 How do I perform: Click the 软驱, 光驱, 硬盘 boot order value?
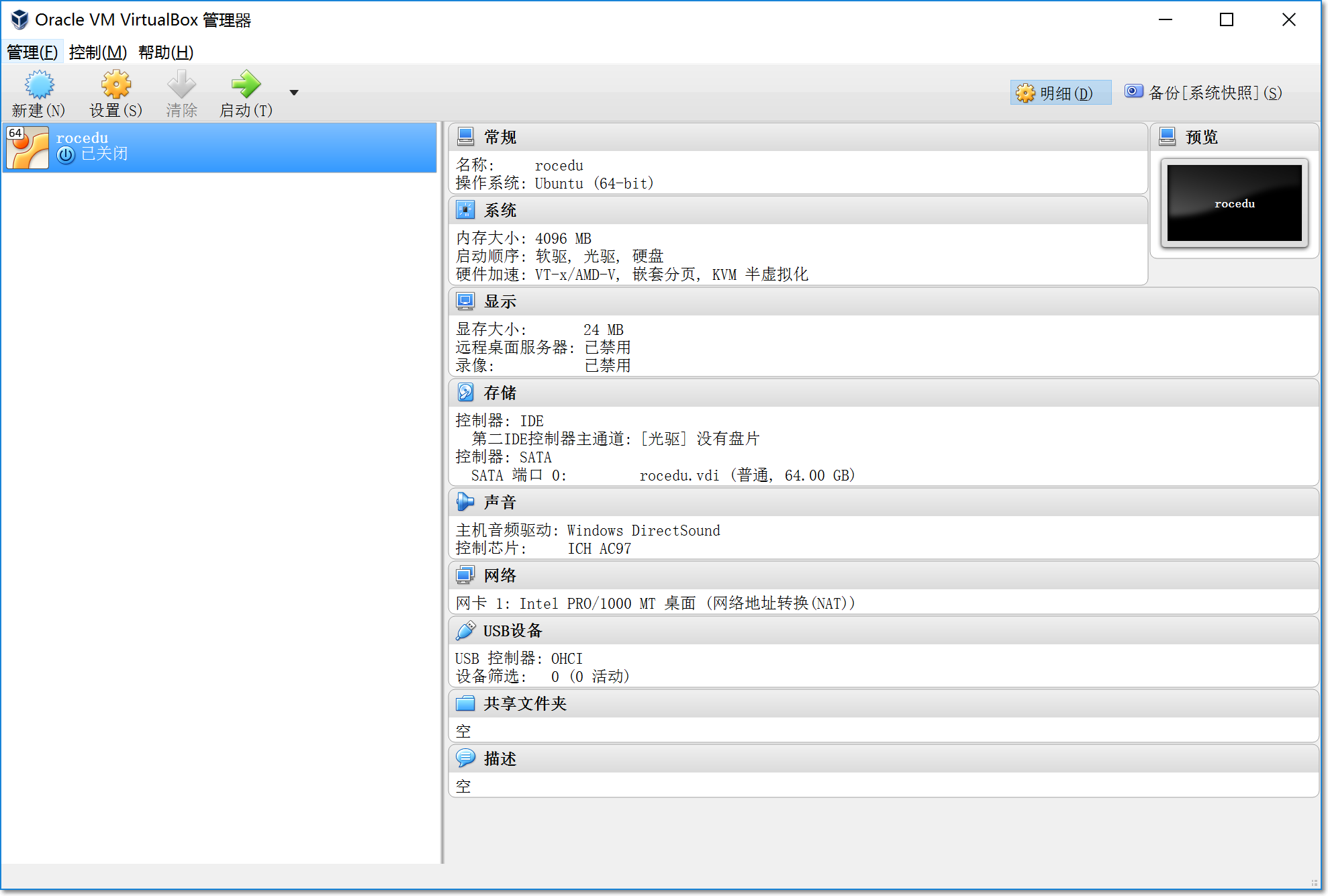pos(600,256)
